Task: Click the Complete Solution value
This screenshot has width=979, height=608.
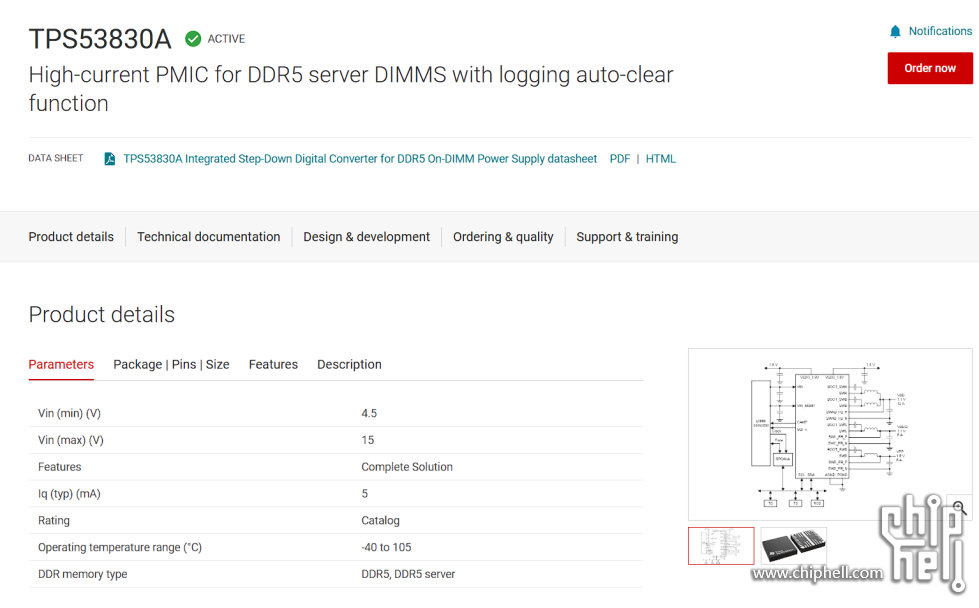Action: [x=407, y=467]
